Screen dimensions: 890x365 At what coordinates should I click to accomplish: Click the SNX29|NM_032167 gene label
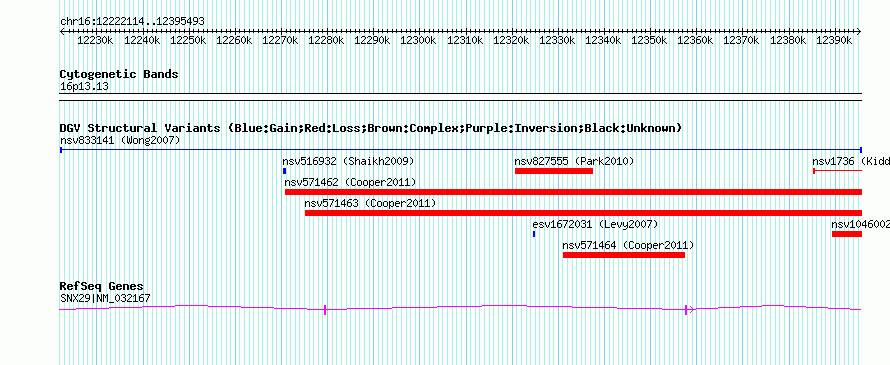[105, 298]
